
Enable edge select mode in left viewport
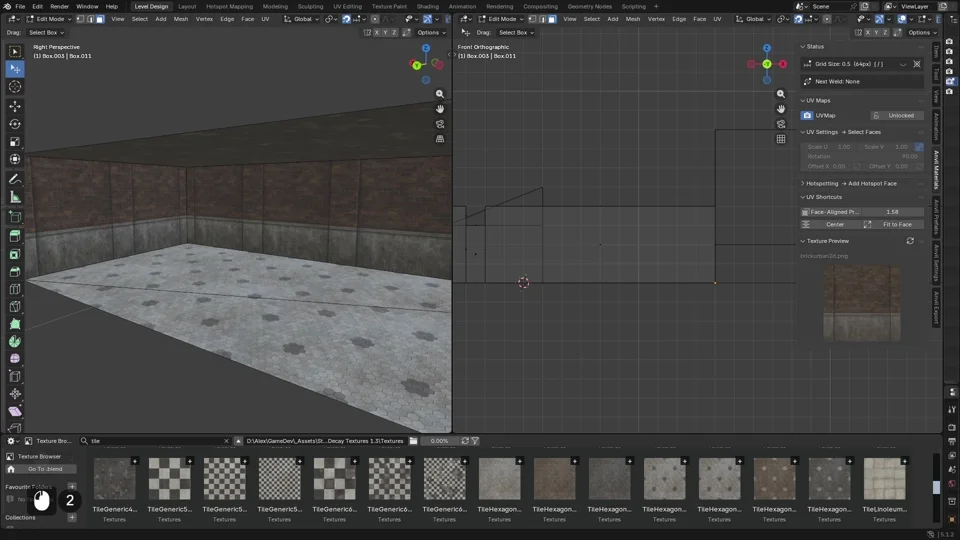(x=90, y=19)
